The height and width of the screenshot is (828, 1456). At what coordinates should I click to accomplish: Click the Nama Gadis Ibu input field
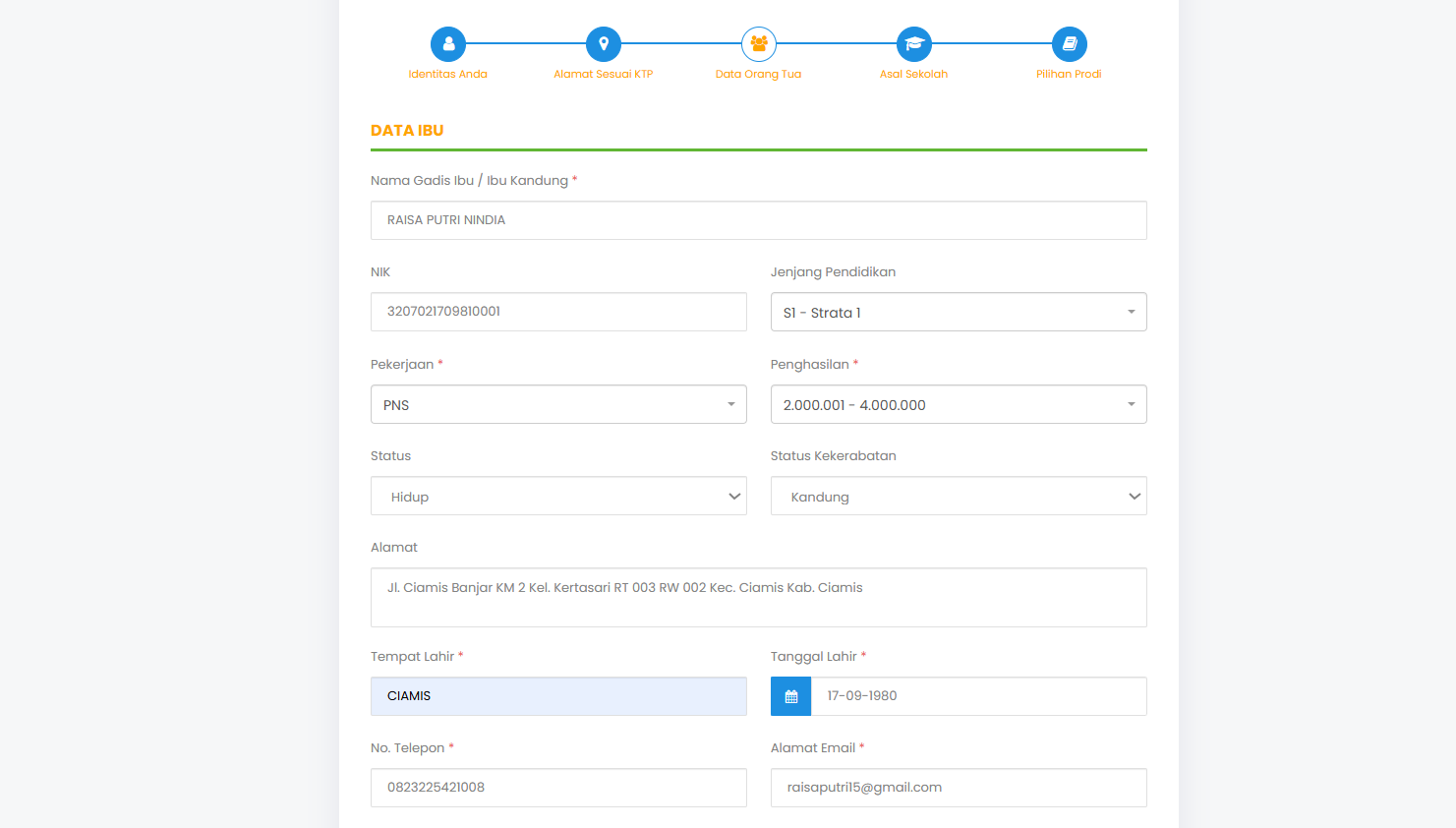(759, 220)
